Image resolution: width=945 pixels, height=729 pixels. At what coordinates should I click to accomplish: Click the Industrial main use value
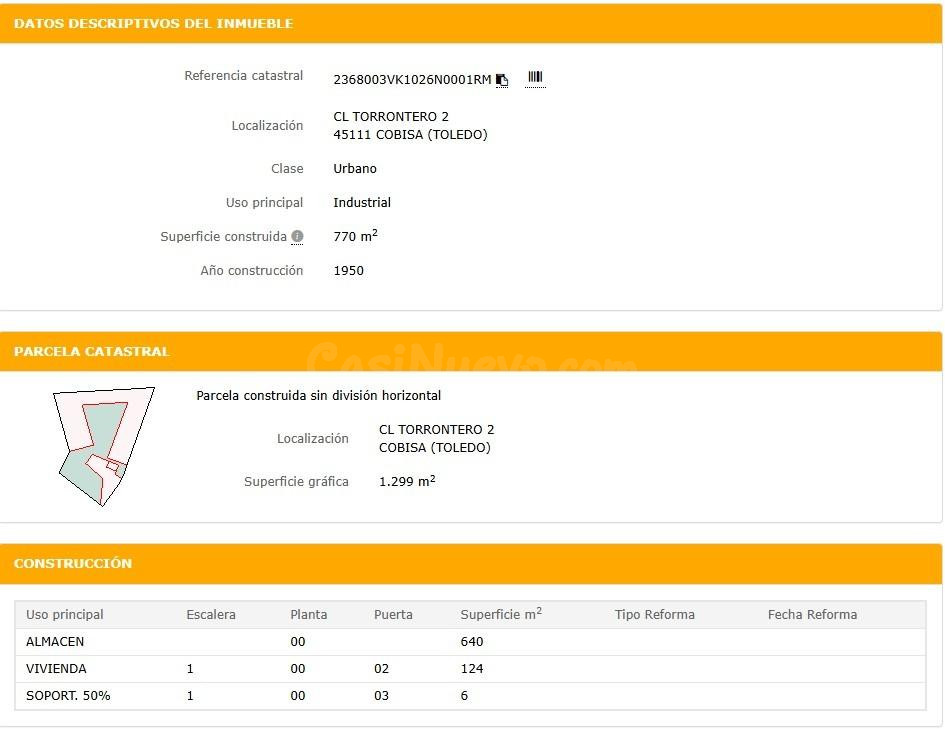[x=362, y=202]
